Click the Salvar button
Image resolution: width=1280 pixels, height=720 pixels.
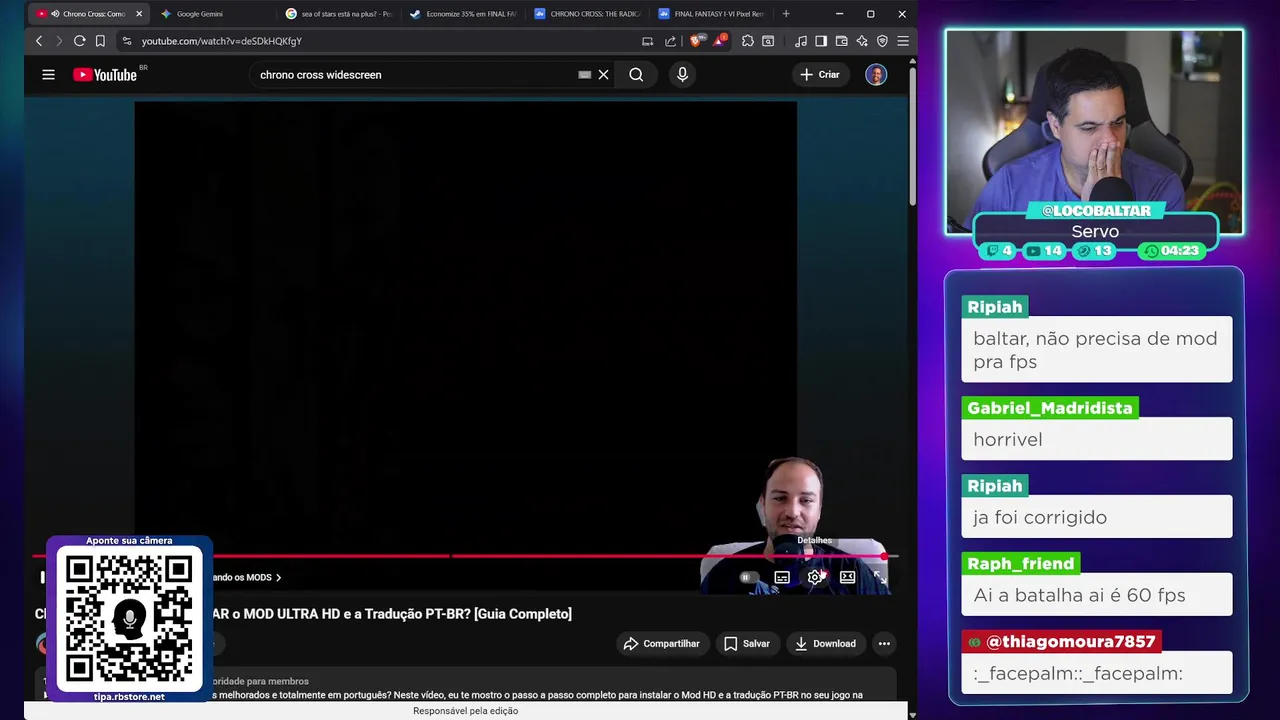(x=747, y=644)
